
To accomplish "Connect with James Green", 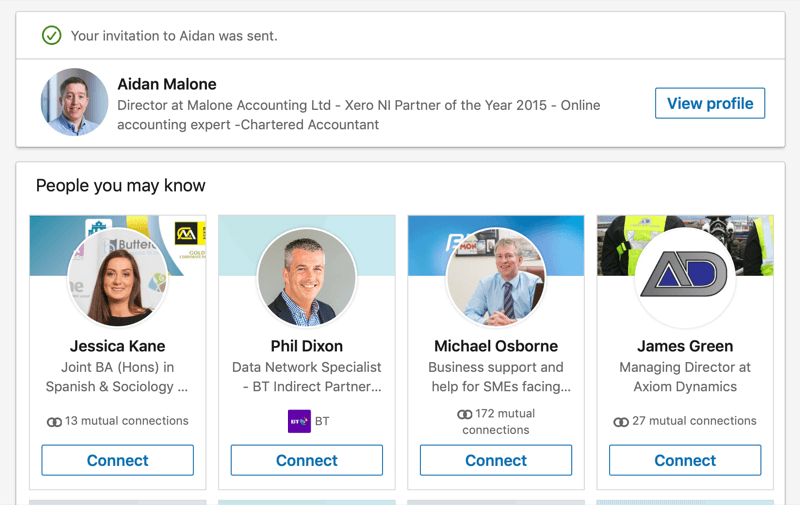I will [685, 460].
